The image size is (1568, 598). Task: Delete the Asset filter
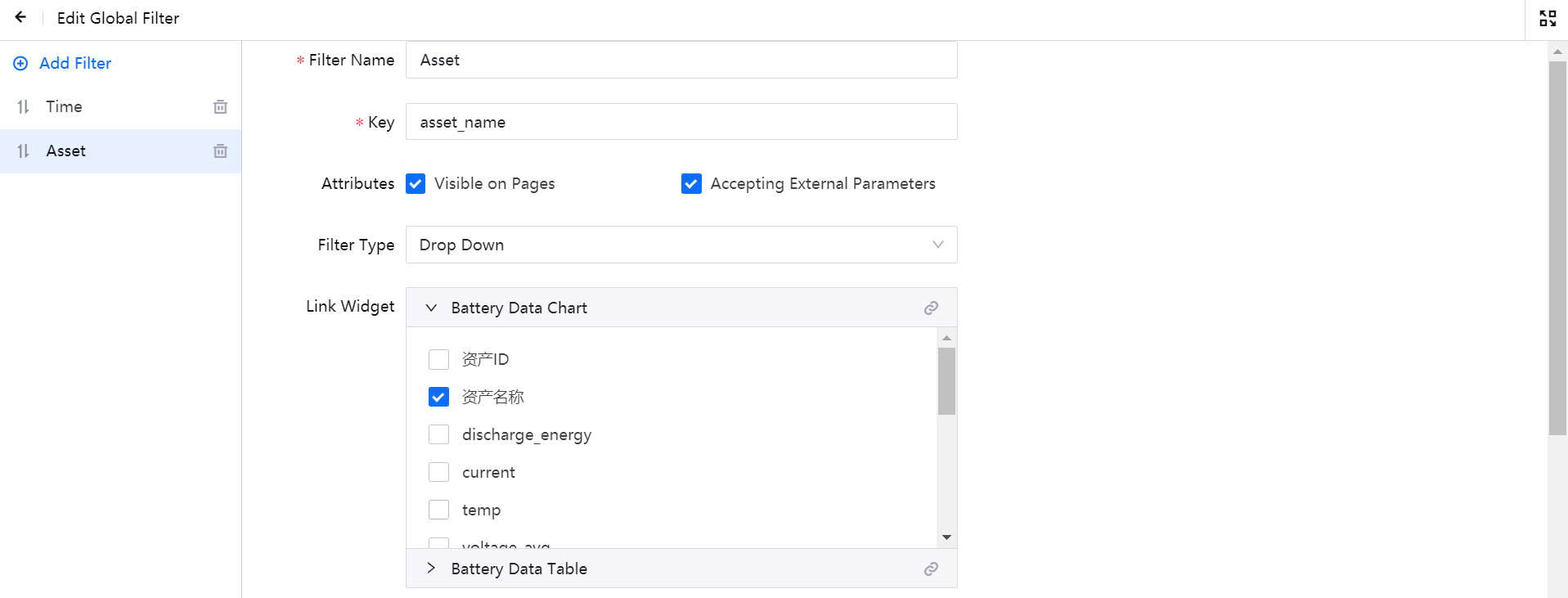220,151
